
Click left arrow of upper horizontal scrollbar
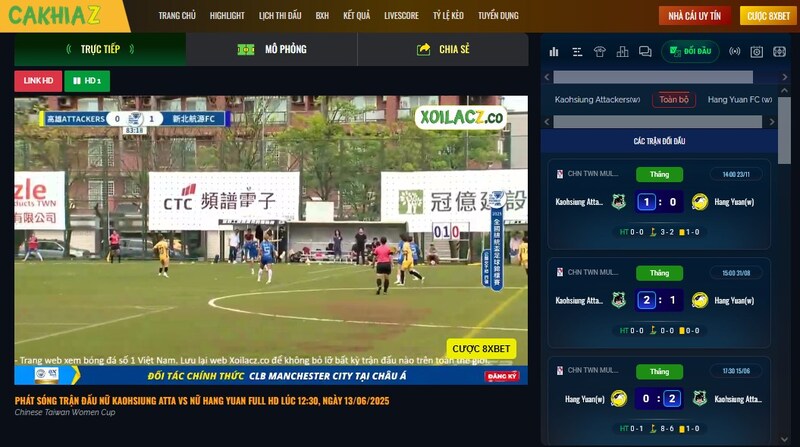(x=547, y=77)
